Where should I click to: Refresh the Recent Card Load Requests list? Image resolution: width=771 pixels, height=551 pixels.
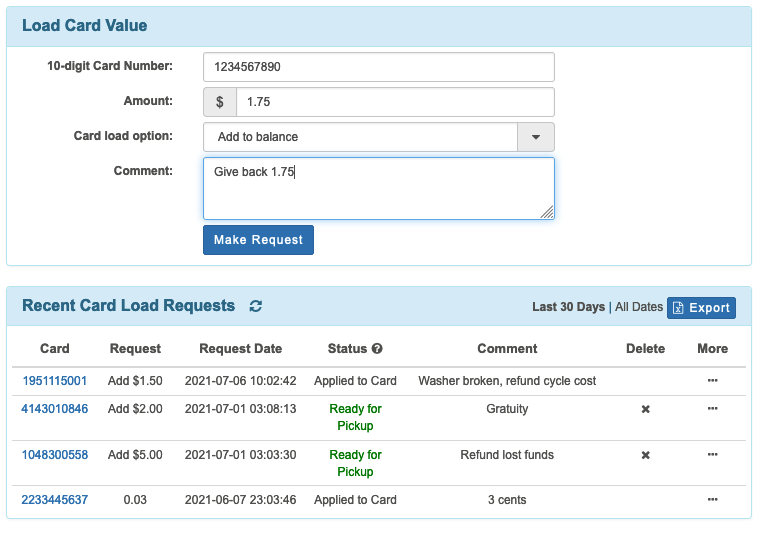coord(256,307)
